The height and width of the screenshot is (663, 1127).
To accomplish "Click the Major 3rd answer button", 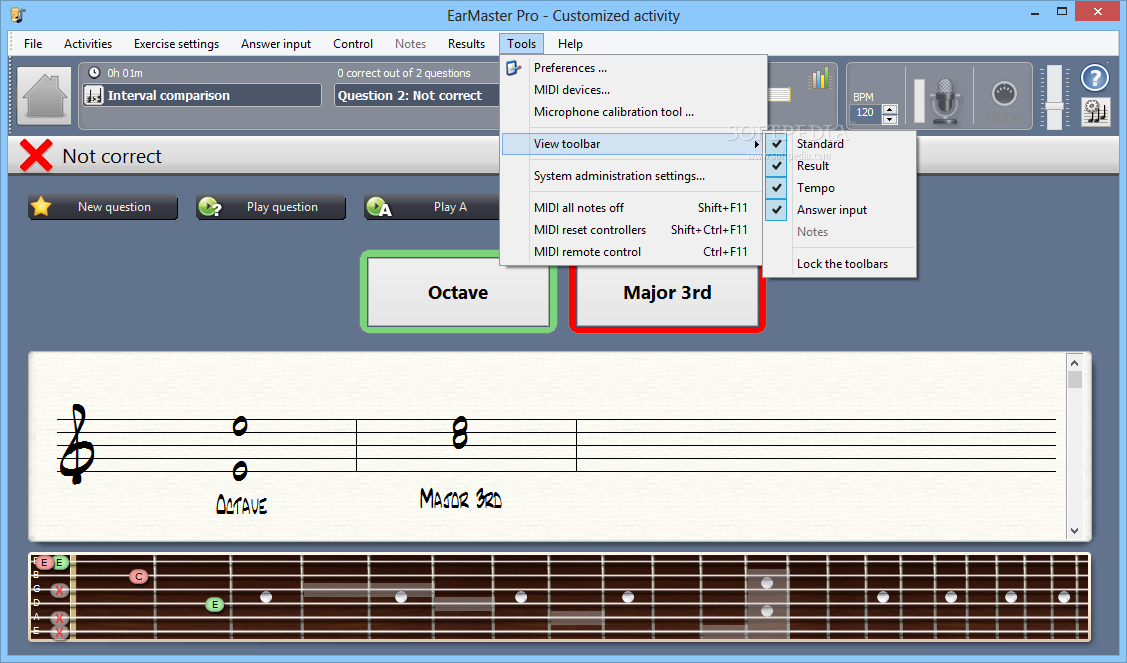I will tap(667, 294).
